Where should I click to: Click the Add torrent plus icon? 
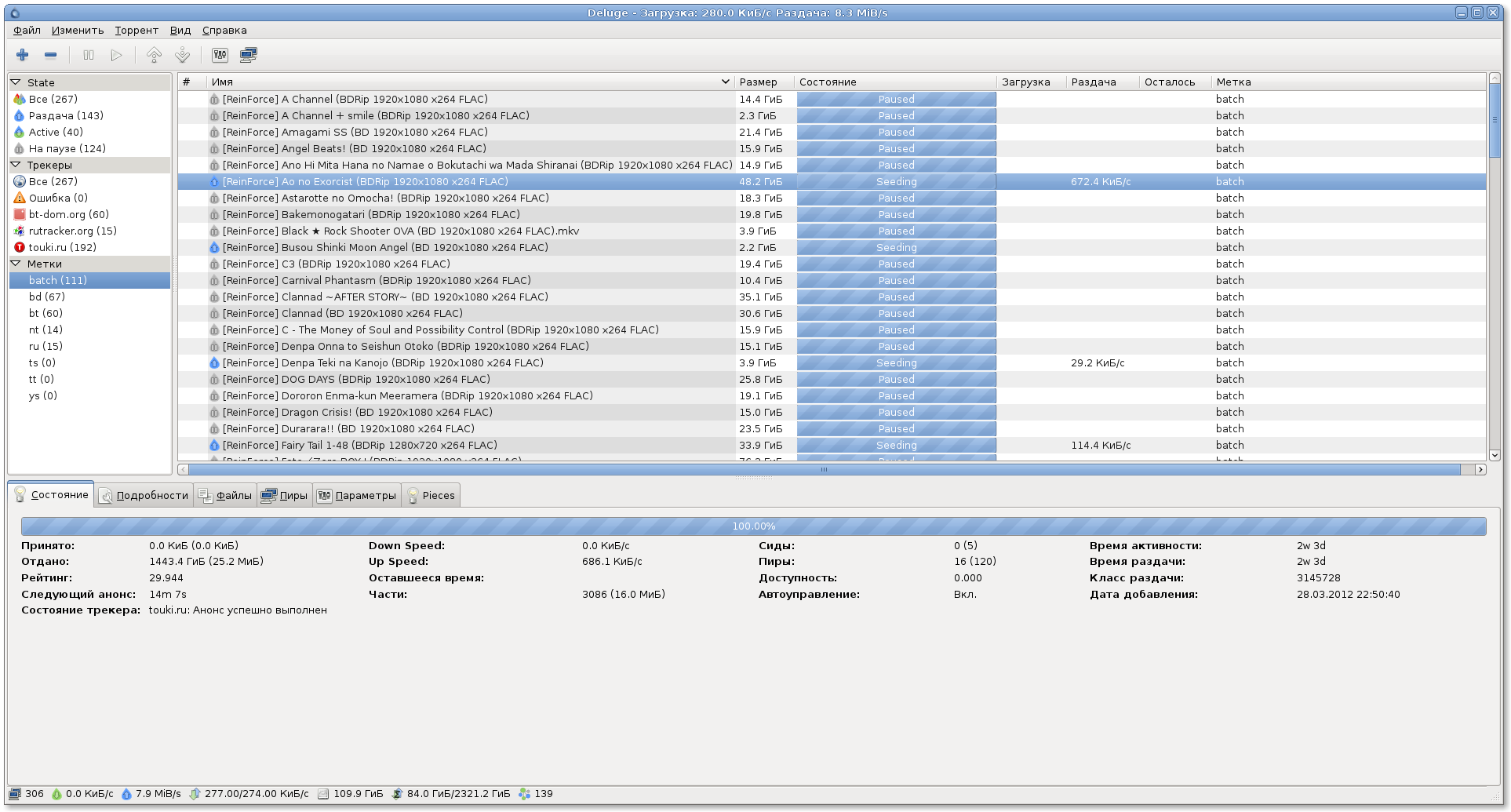pyautogui.click(x=23, y=55)
